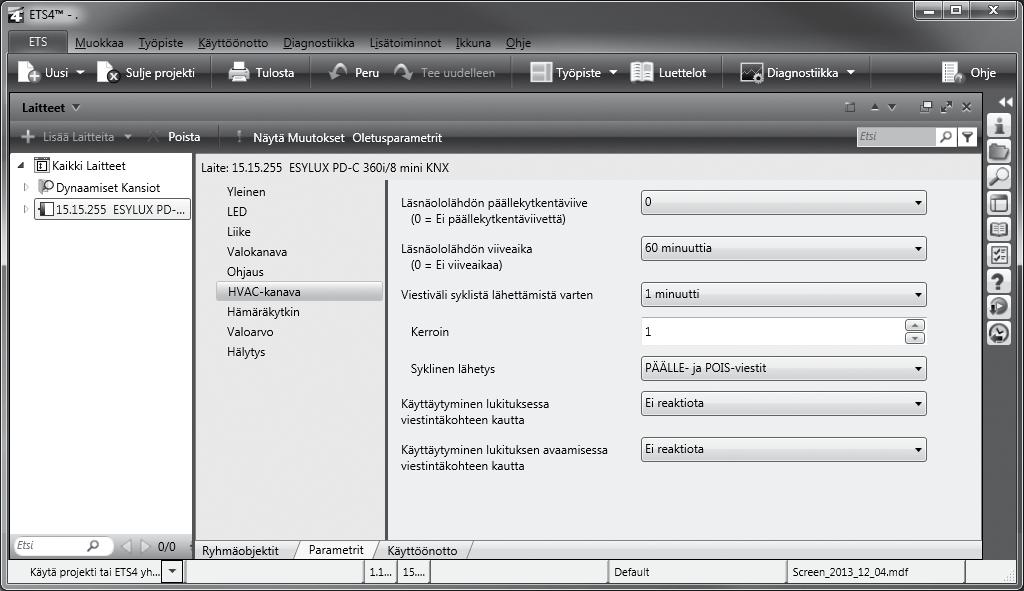Open the Työpiste workspace icon

541,72
